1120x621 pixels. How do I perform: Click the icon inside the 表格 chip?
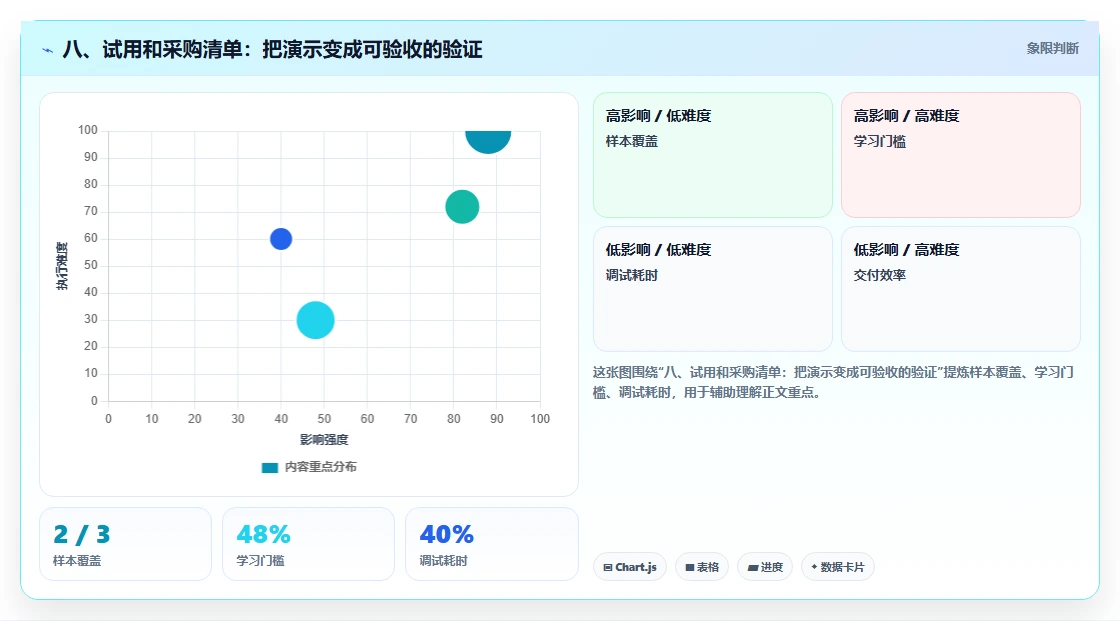pos(690,567)
